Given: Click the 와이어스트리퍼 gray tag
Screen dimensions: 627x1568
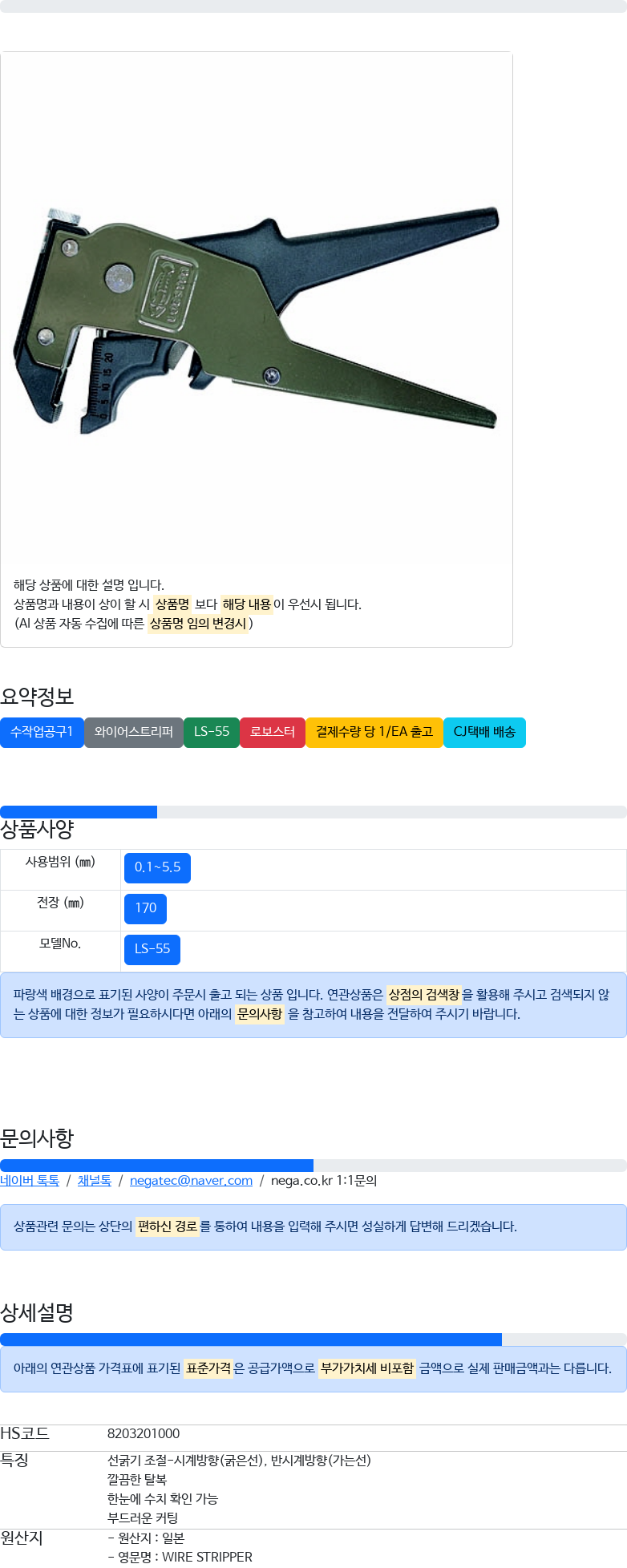Looking at the screenshot, I should pos(134,732).
